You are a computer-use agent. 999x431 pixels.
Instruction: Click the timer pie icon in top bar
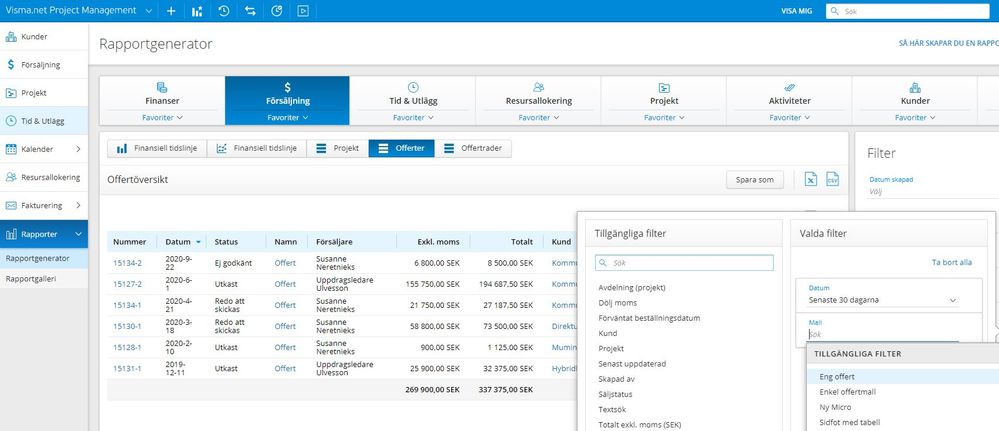pyautogui.click(x=277, y=11)
